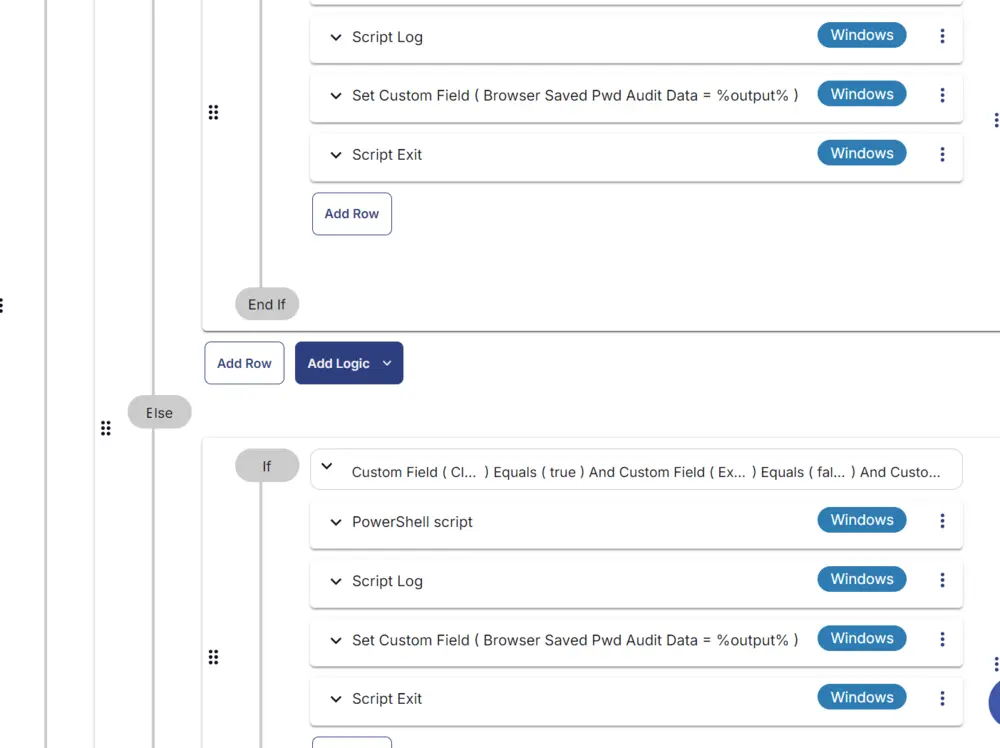Click drag handle left of lower Set Custom Field
Image resolution: width=1000 pixels, height=748 pixels.
pyautogui.click(x=214, y=657)
